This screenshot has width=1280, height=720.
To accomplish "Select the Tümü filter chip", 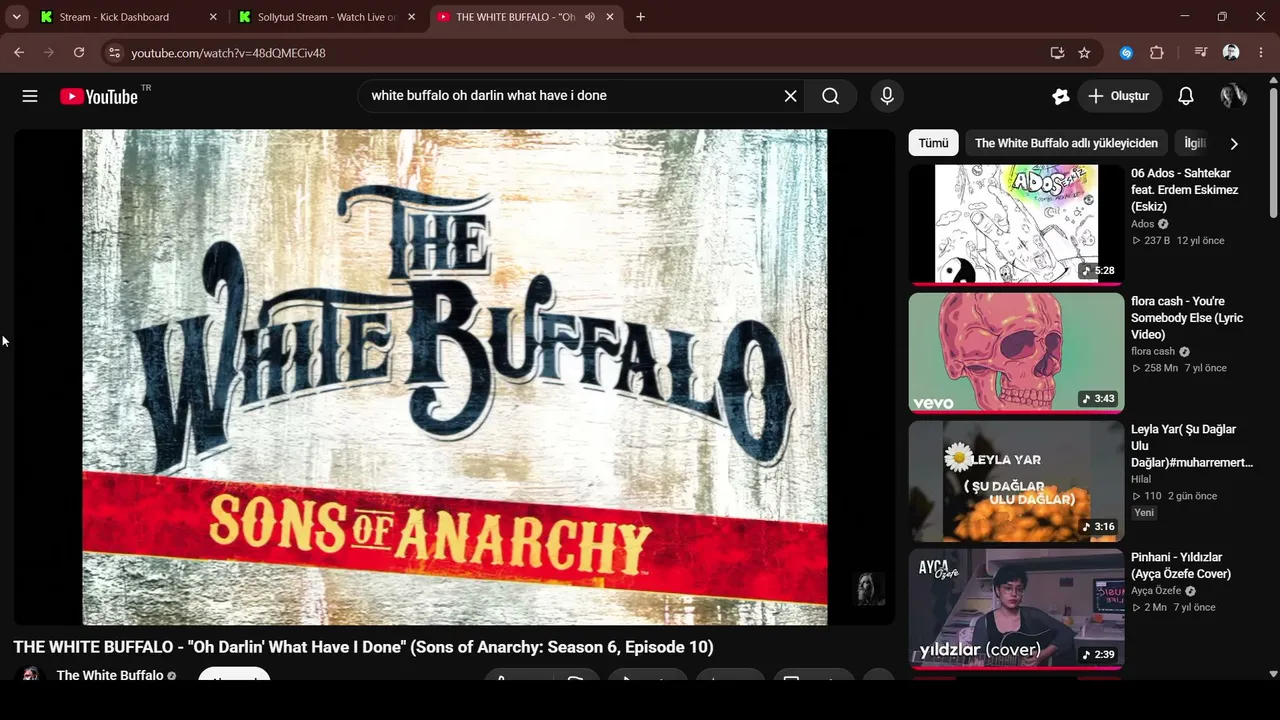I will point(933,143).
